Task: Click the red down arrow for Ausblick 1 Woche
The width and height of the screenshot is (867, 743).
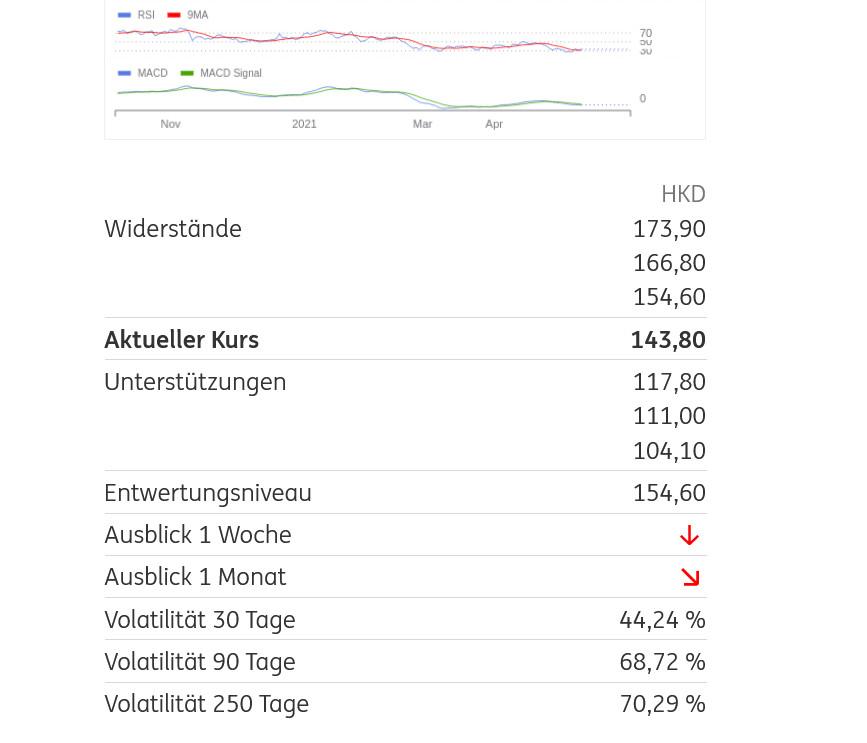Action: click(x=689, y=536)
